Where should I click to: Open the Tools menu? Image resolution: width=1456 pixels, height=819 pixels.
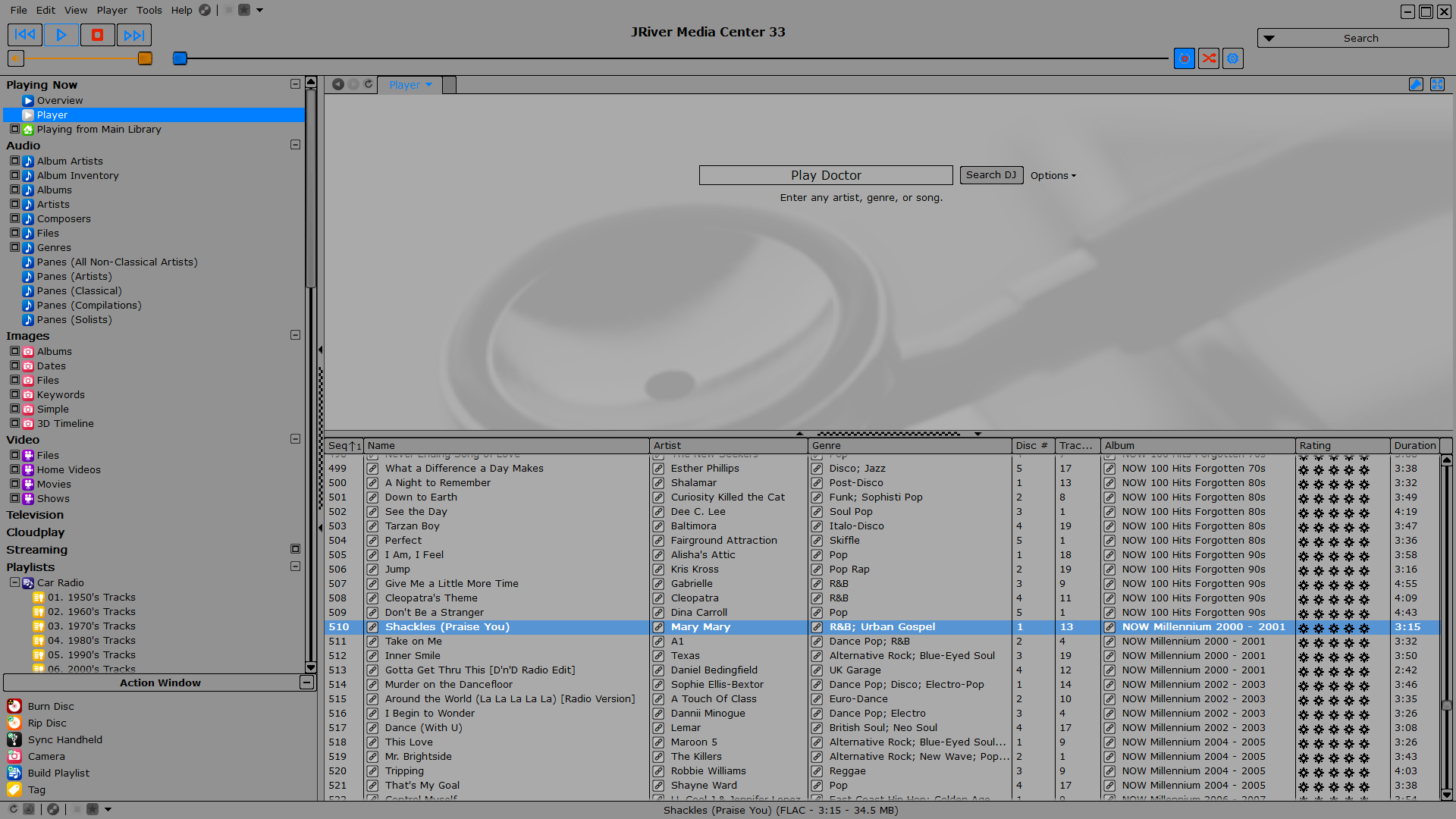149,10
